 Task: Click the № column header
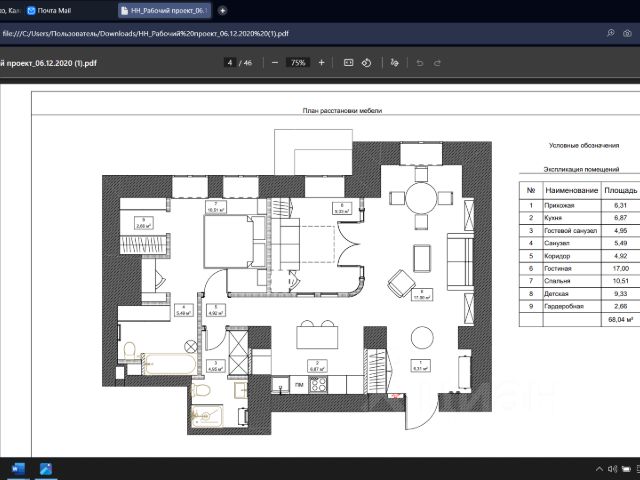click(x=531, y=190)
